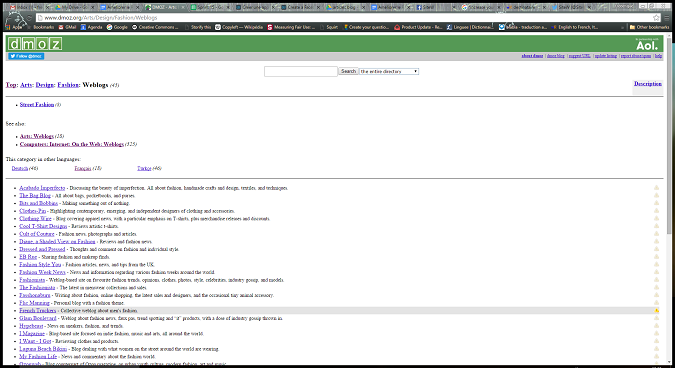The height and width of the screenshot is (368, 675).
Task: Open the Creative Commons bookmark
Action: coord(155,27)
